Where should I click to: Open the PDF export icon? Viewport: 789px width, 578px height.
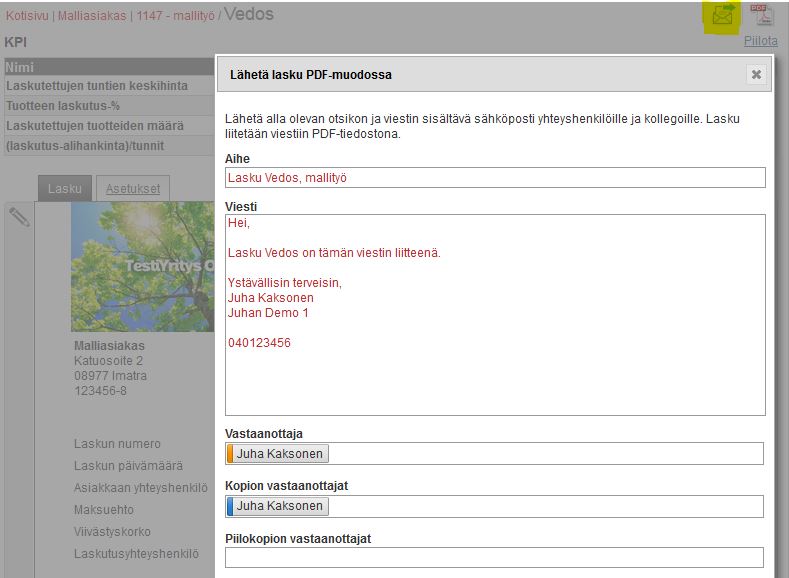(761, 15)
